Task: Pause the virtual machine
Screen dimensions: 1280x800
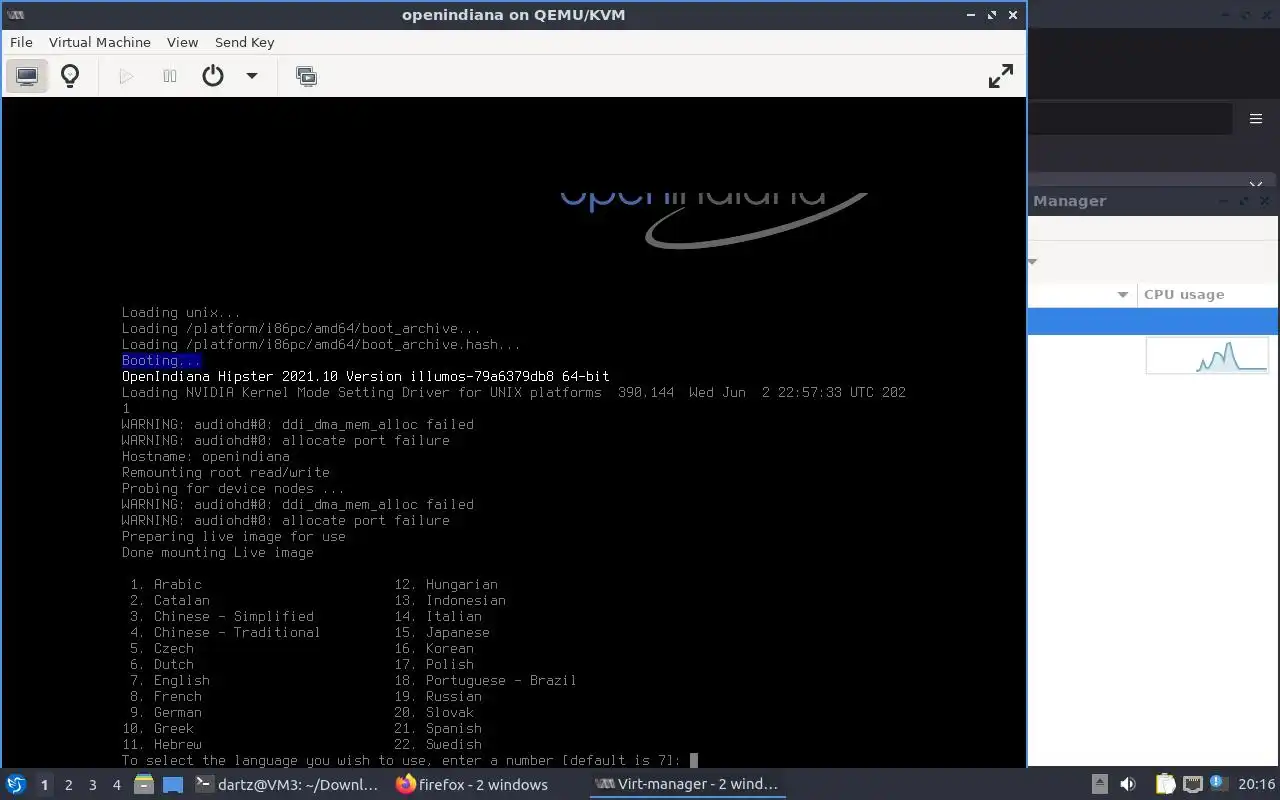Action: (x=170, y=76)
